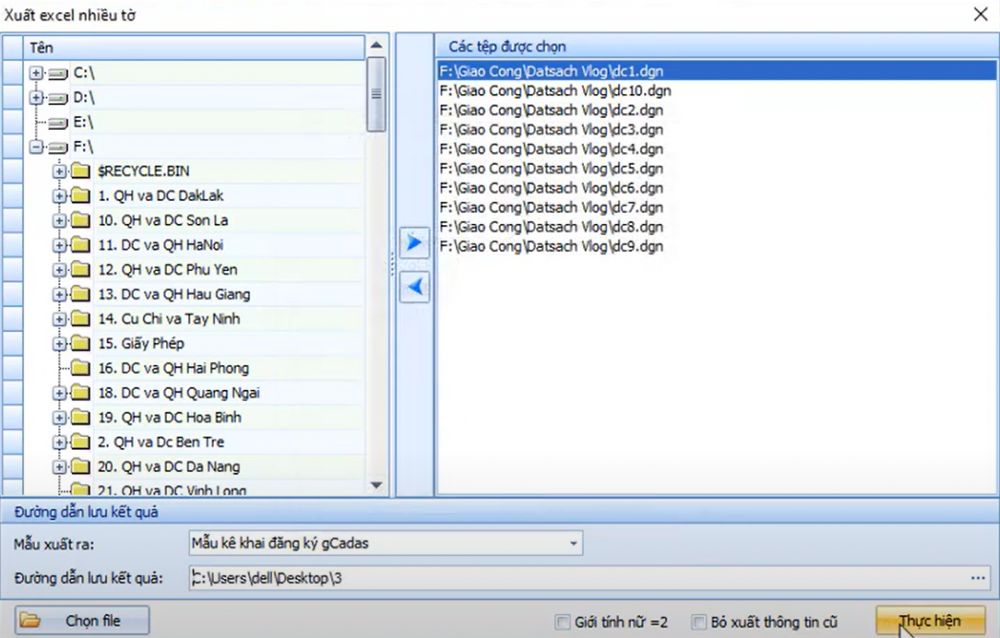Click the D:\ drive icon
The height and width of the screenshot is (638, 1000).
click(x=59, y=98)
